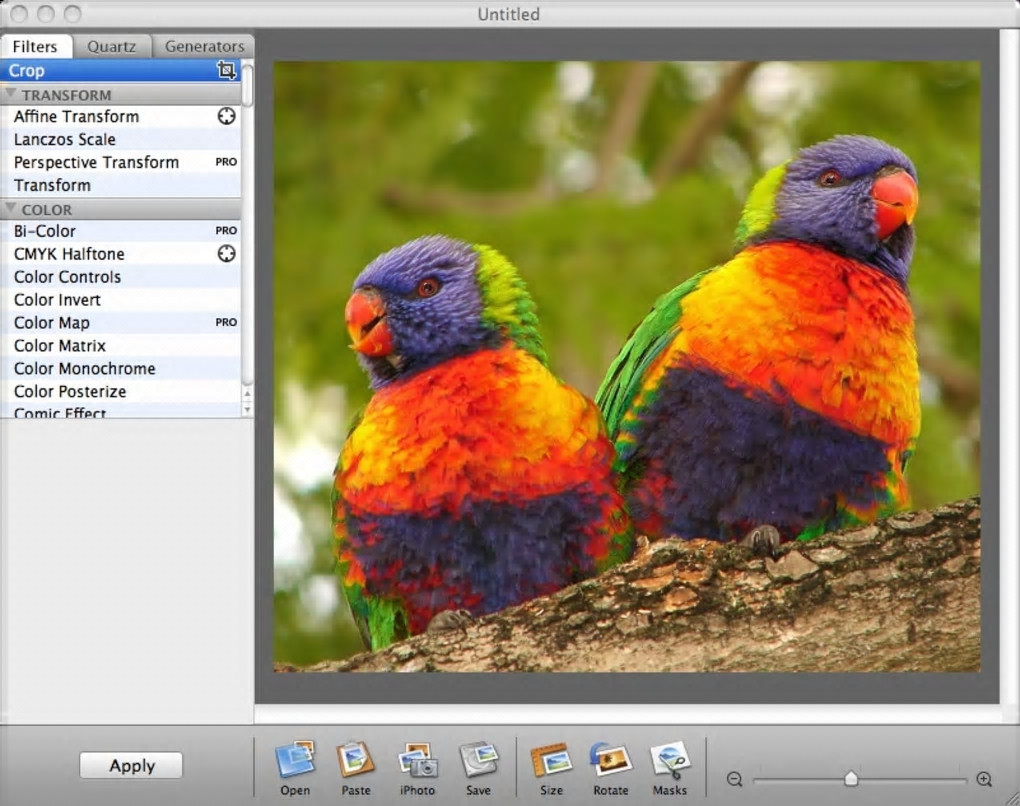The height and width of the screenshot is (806, 1020).
Task: Click the filter list scrollbar down arrow
Action: pyautogui.click(x=247, y=409)
